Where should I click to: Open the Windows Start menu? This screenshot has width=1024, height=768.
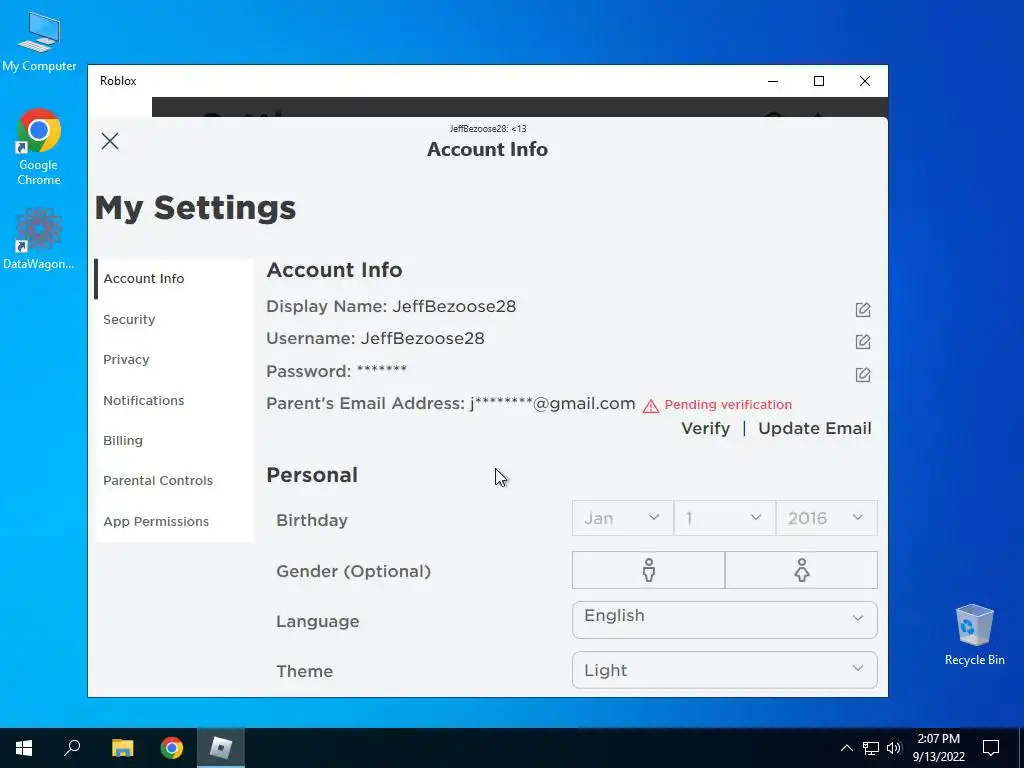(x=24, y=748)
